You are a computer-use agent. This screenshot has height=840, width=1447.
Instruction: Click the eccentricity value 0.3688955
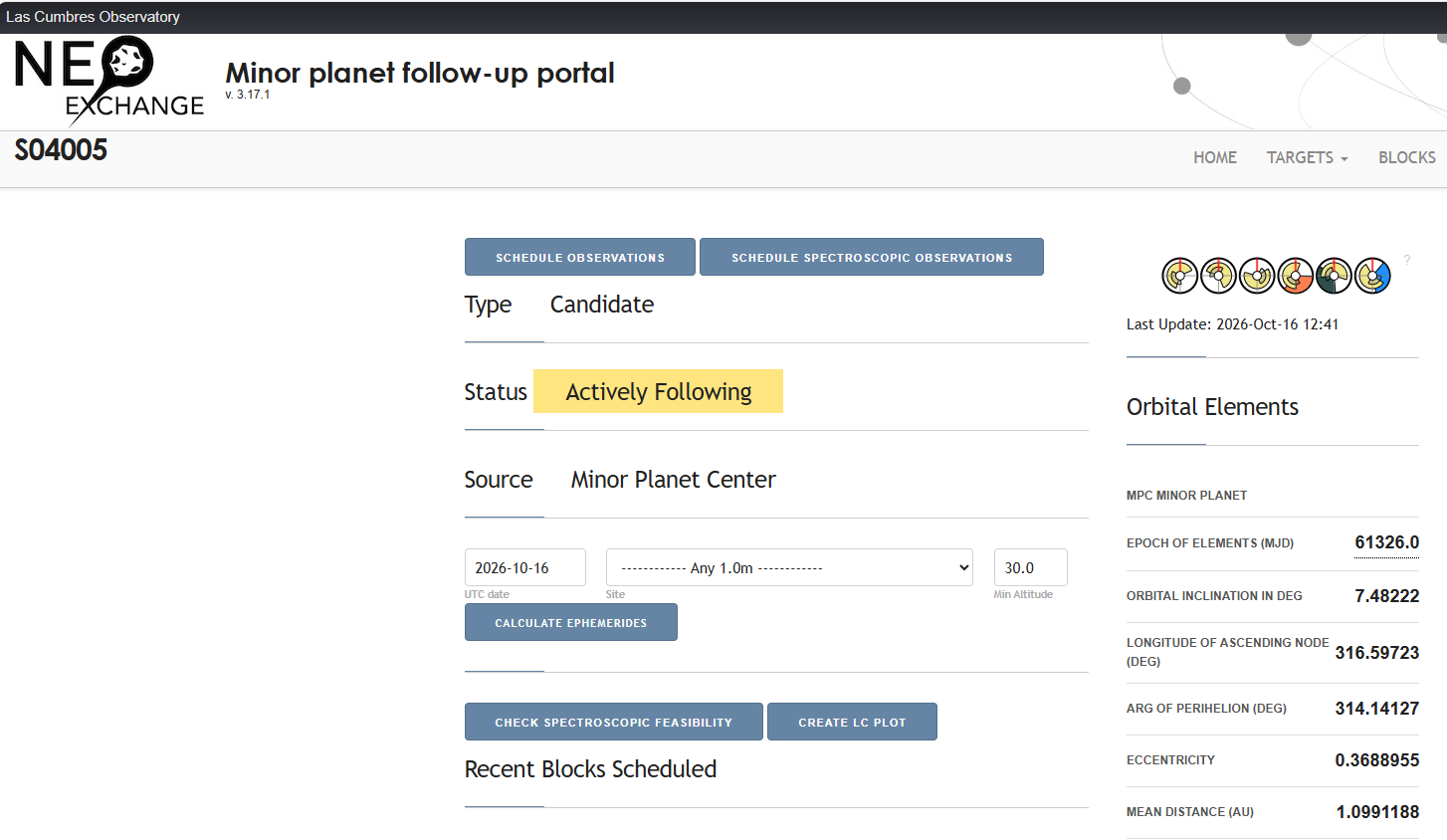pos(1376,760)
